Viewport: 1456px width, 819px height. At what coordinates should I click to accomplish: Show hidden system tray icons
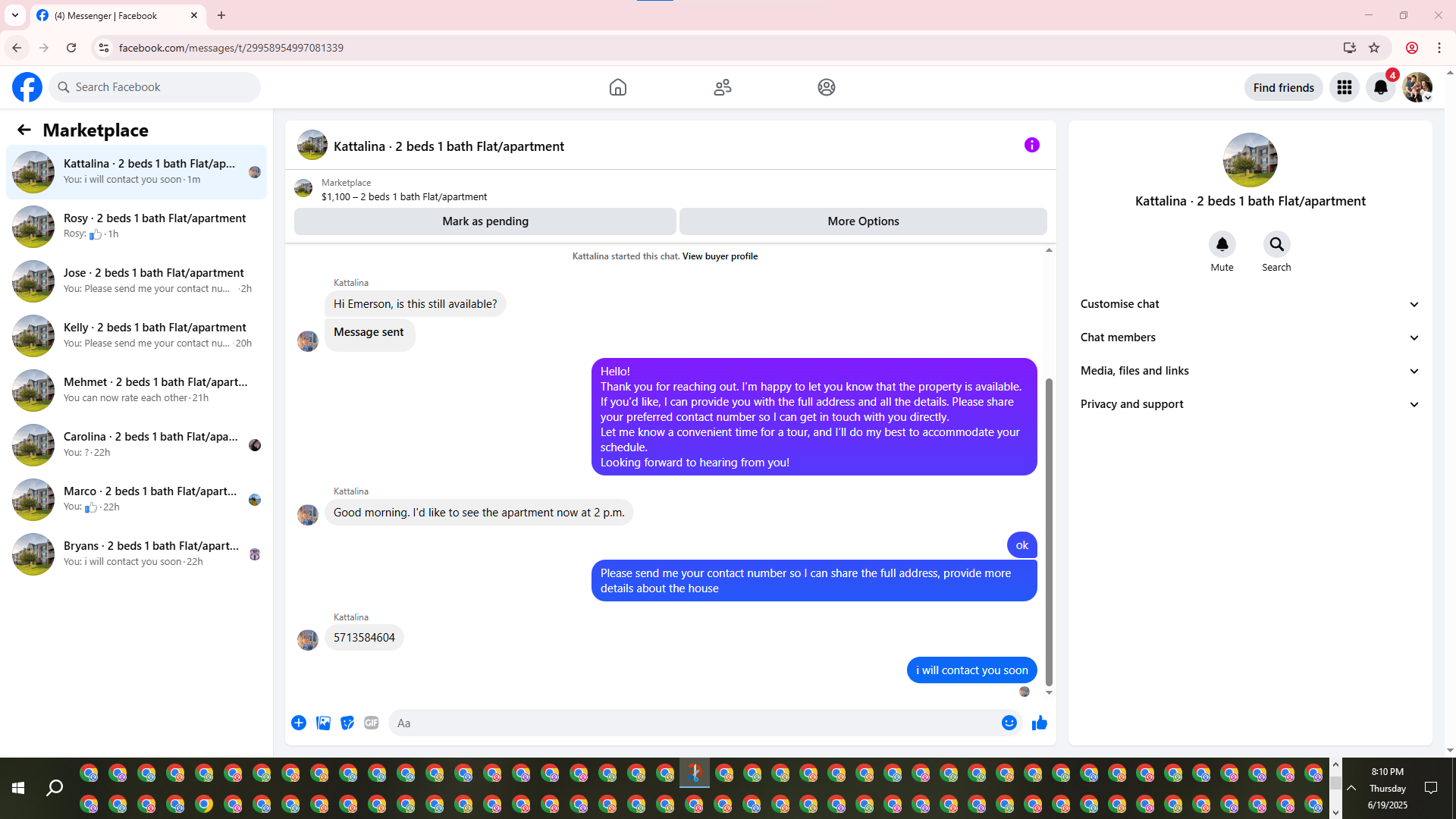coord(1351,789)
